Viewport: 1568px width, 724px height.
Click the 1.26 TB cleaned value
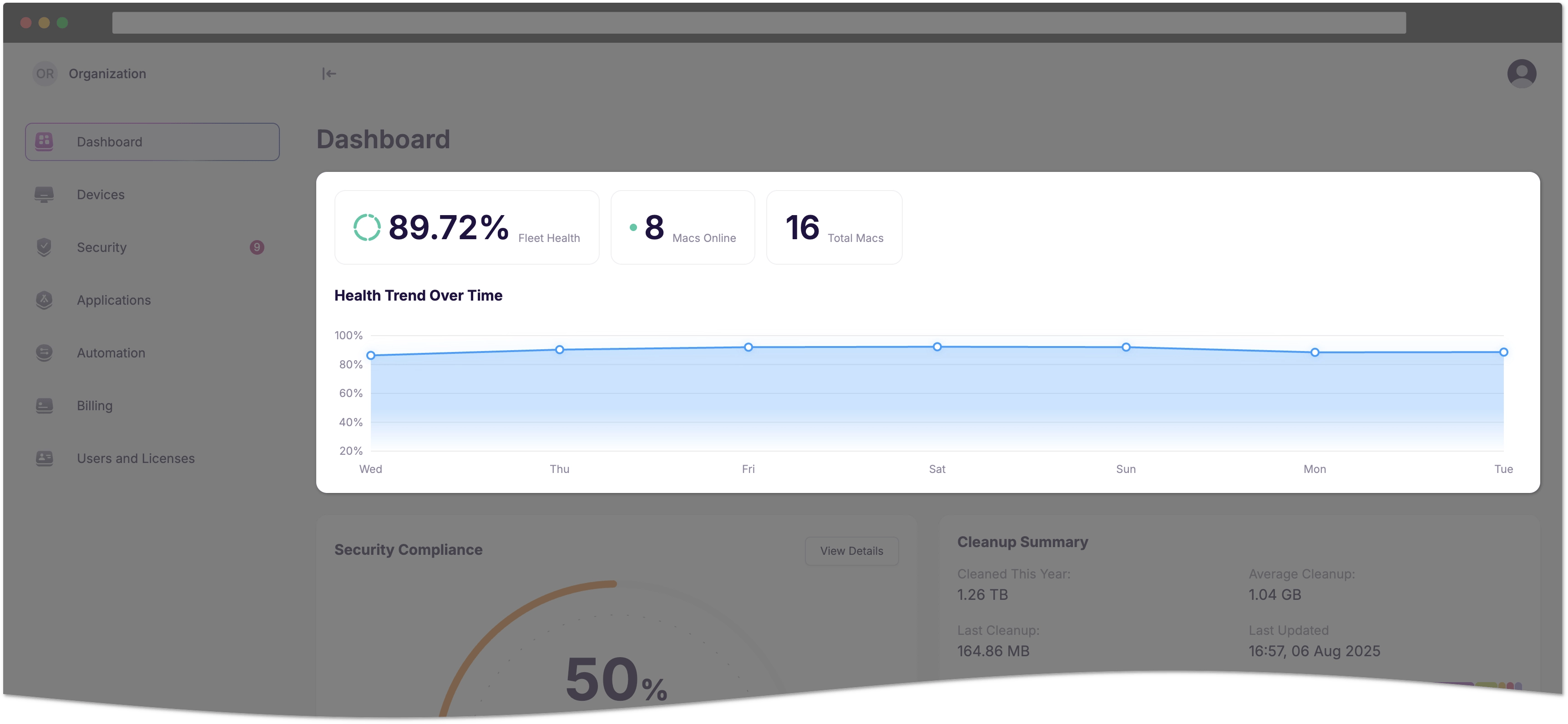point(982,595)
